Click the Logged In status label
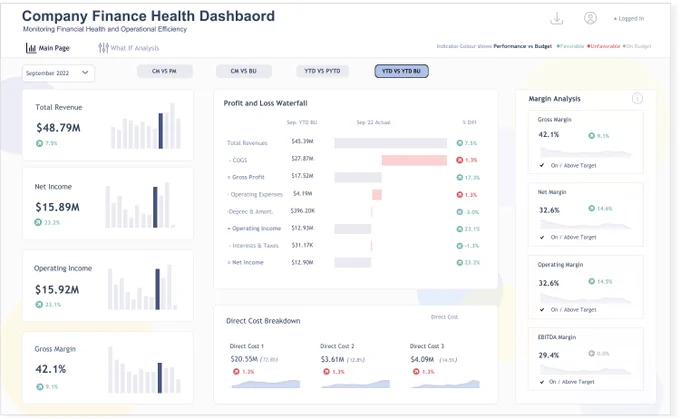680x419 pixels. pyautogui.click(x=631, y=19)
